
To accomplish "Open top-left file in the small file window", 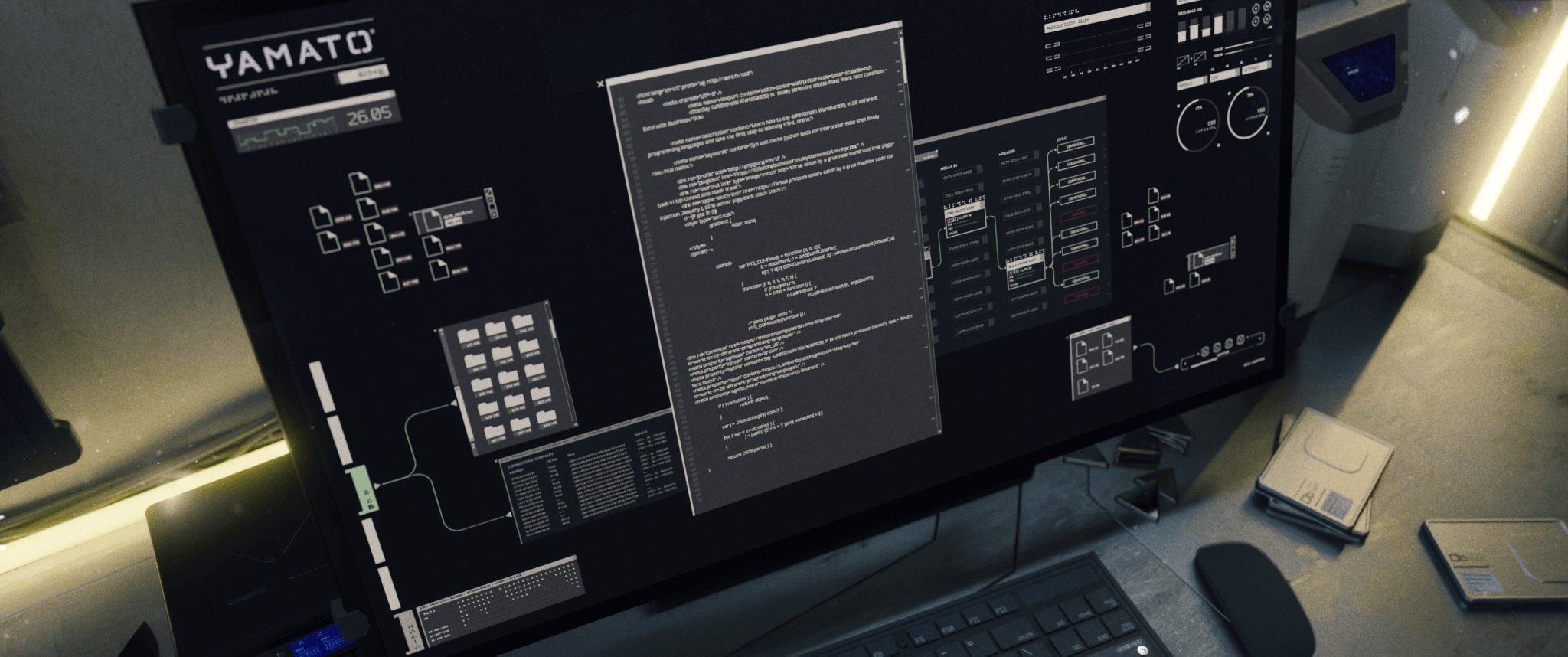I will (1080, 348).
